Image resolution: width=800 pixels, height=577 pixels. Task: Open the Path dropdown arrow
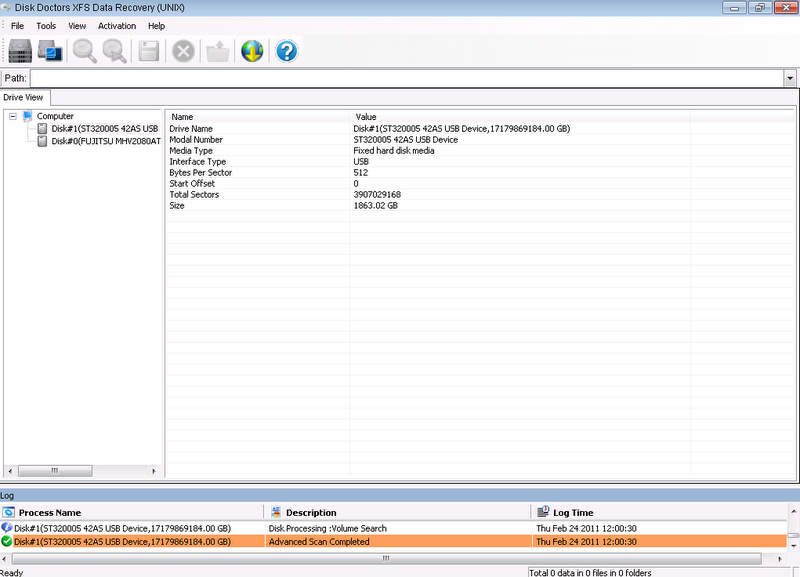(790, 78)
